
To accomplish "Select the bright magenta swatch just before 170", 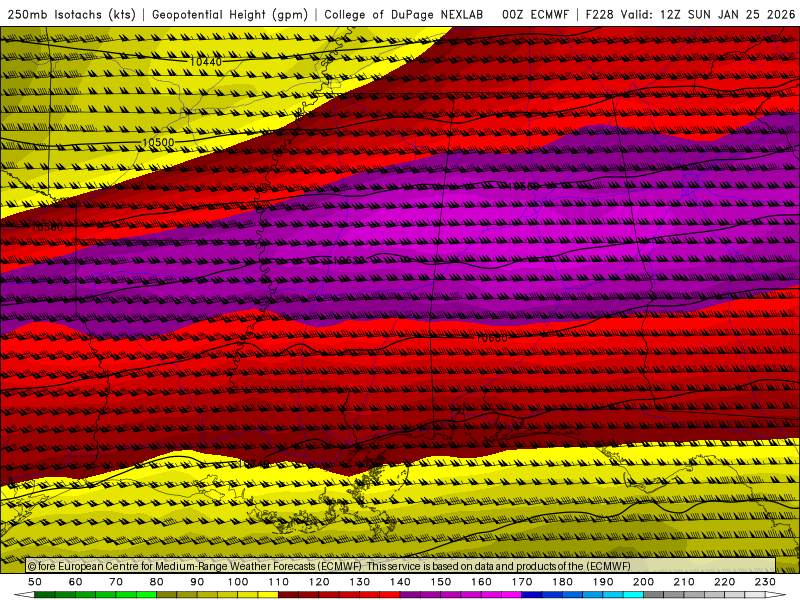I will click(511, 595).
